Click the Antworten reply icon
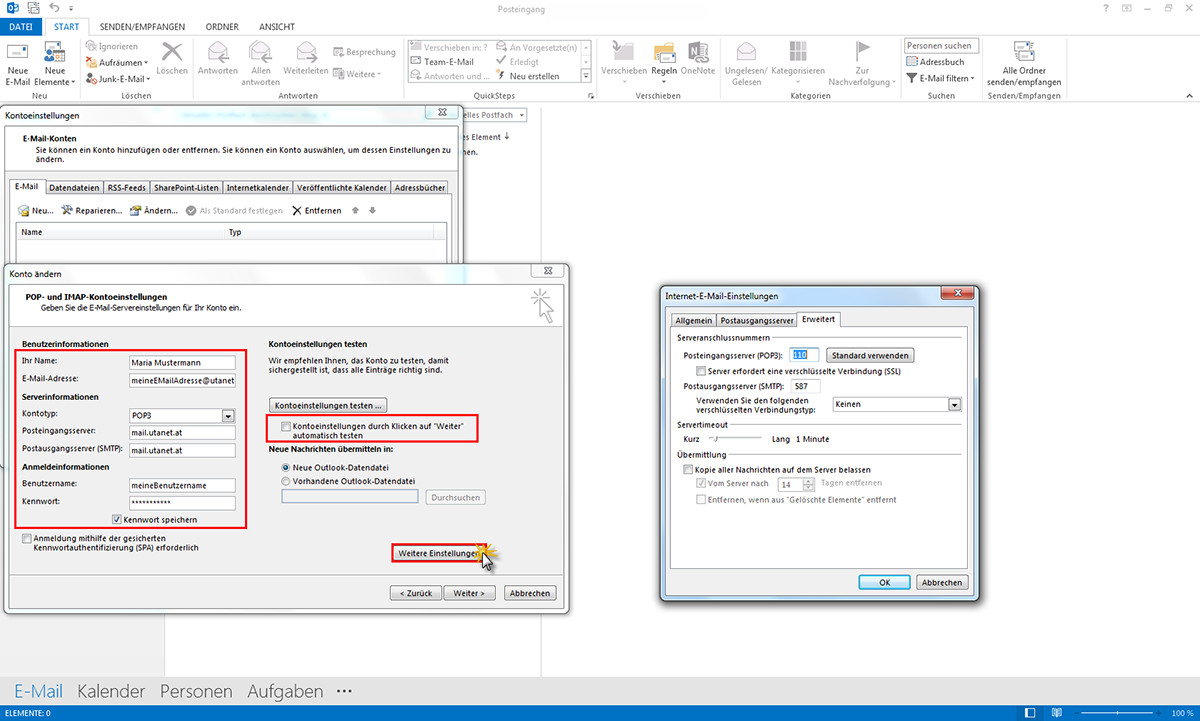Viewport: 1200px width, 721px height. pyautogui.click(x=218, y=58)
